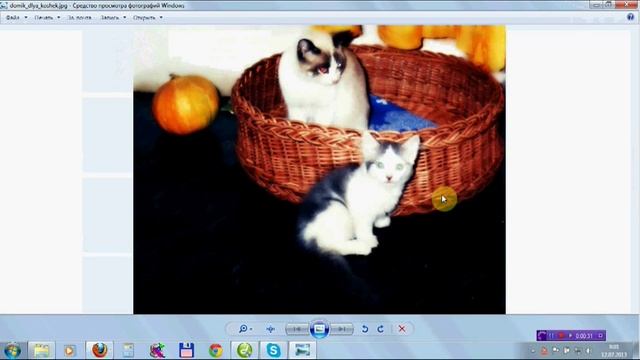Open the magnifier zoom control
This screenshot has height=360, width=640.
click(x=245, y=329)
